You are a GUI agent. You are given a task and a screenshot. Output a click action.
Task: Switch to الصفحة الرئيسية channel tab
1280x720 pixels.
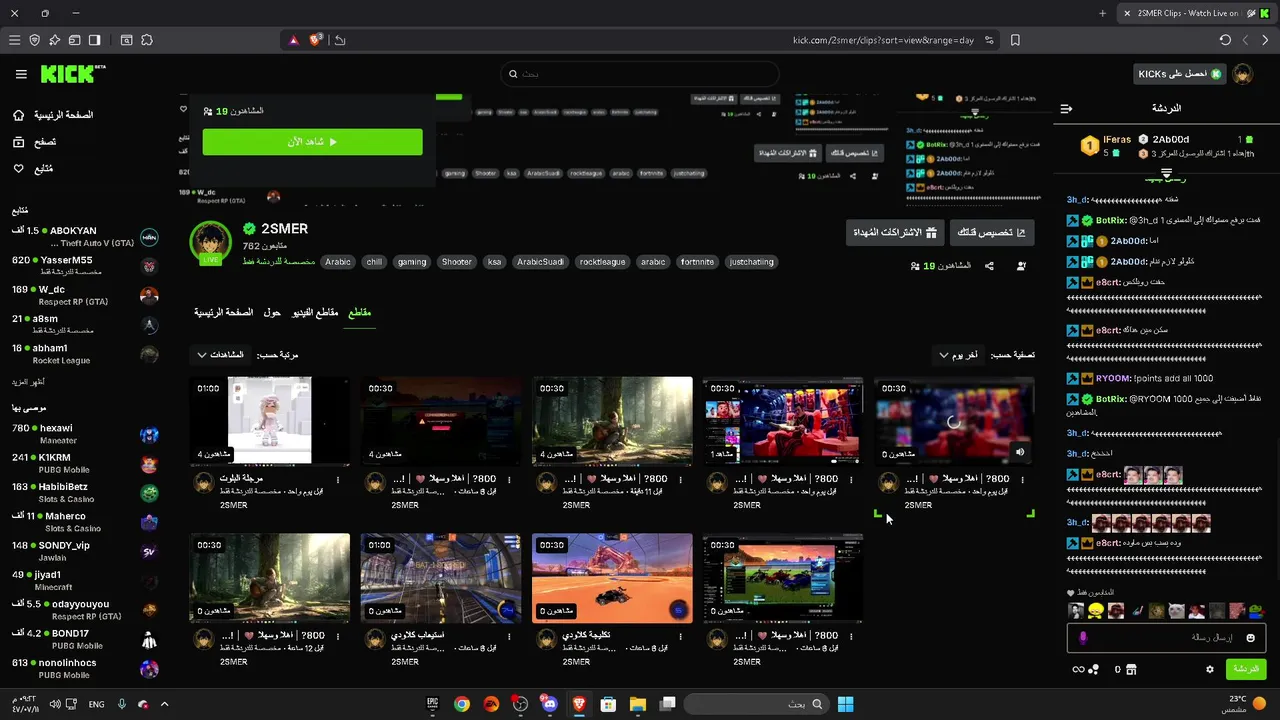point(224,313)
